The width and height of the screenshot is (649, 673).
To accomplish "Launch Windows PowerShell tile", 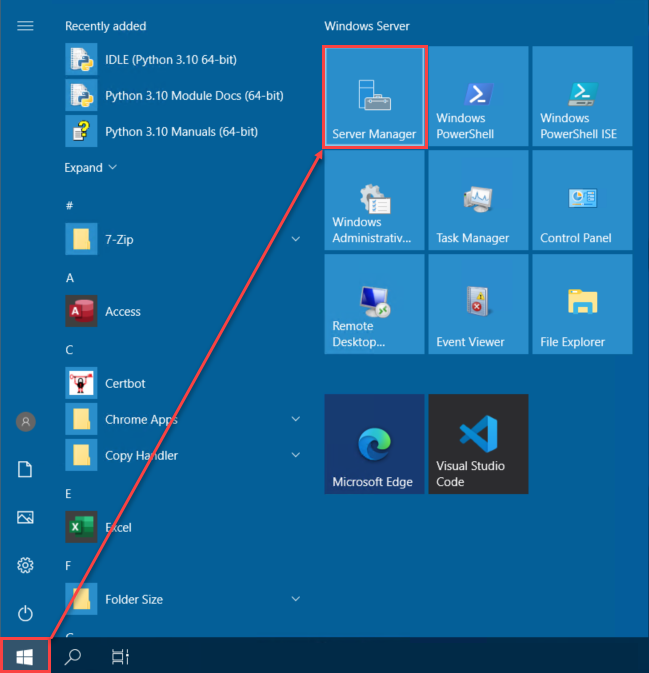I will [x=478, y=97].
